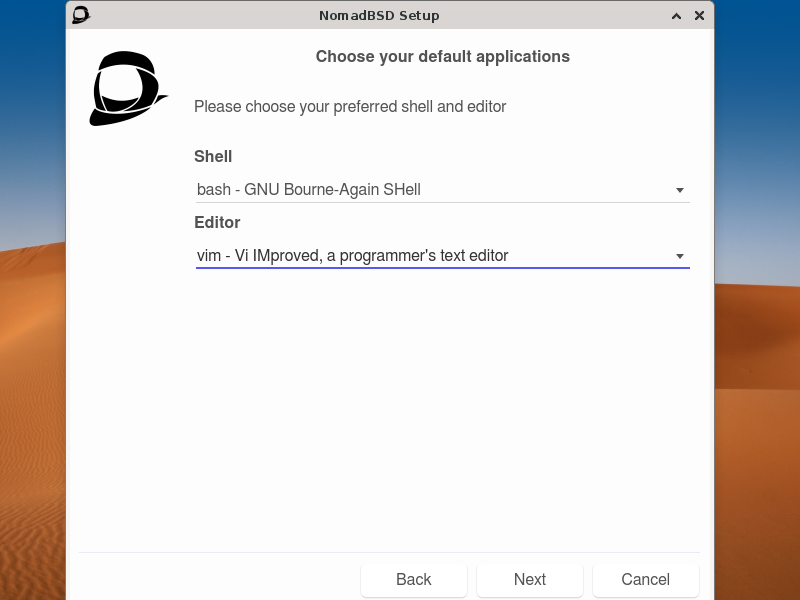800x600 pixels.
Task: Click the NomadBSD icon in the titlebar
Action: (x=80, y=15)
